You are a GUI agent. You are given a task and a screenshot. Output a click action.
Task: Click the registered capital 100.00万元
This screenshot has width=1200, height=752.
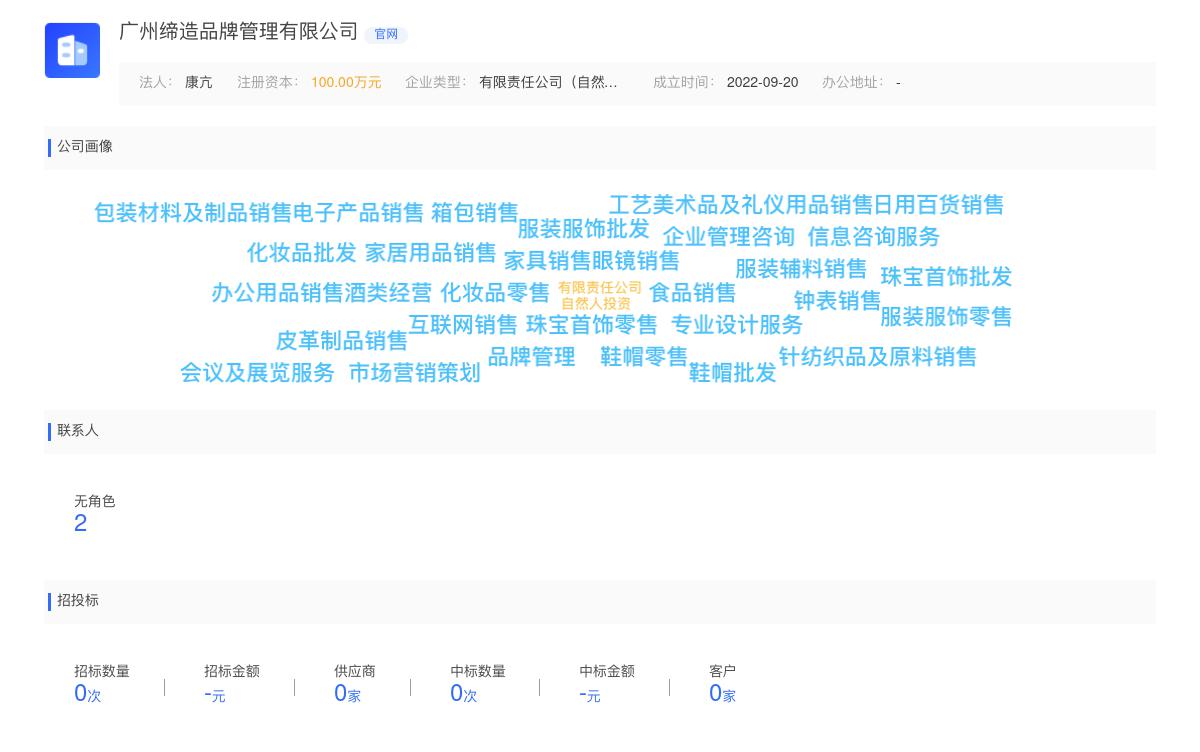346,82
